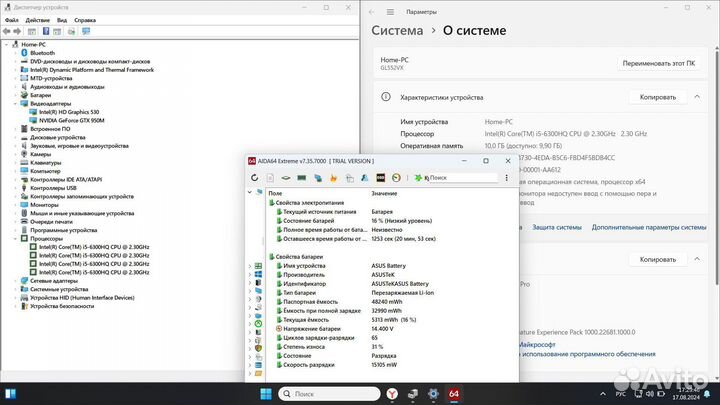The width and height of the screenshot is (720, 405).
Task: Select NVIDIA GeForce GTX 950M device
Action: (70, 120)
